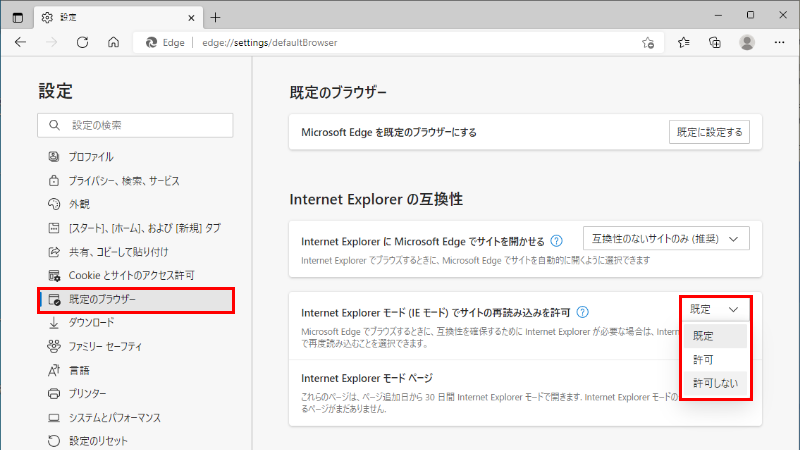800x450 pixels.
Task: Click the 既定のブラウザー heading
Action: (338, 92)
